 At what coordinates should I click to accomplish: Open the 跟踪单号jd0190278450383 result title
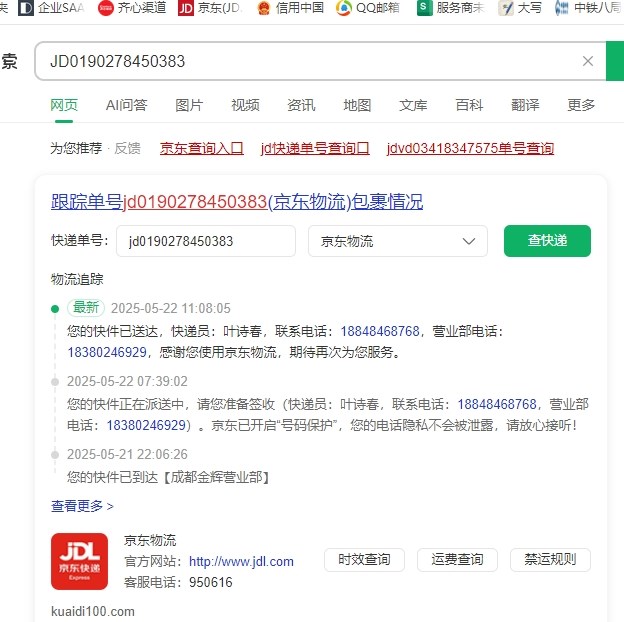[x=237, y=201]
